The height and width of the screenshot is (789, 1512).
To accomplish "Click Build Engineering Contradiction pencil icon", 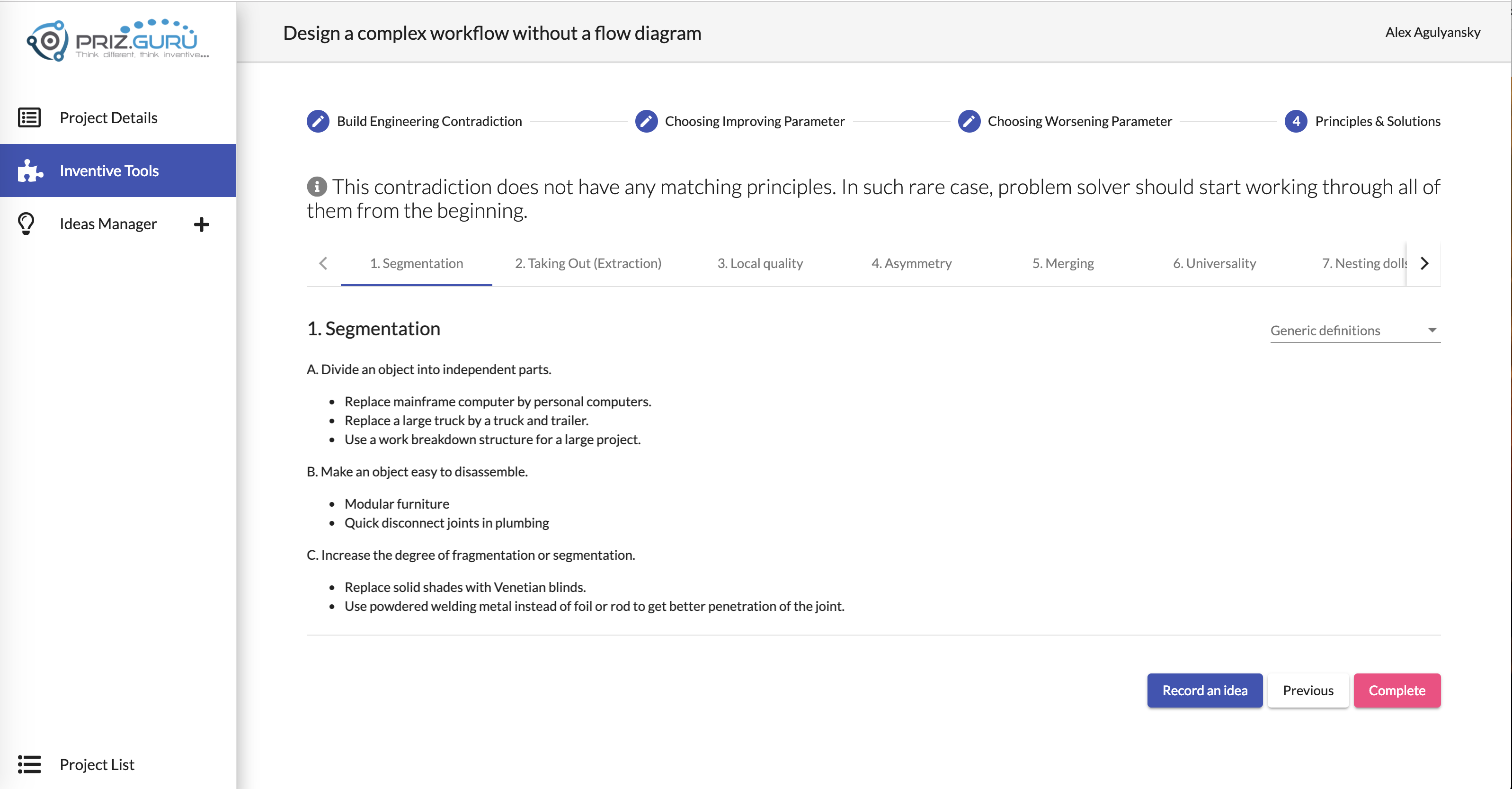I will pyautogui.click(x=318, y=121).
